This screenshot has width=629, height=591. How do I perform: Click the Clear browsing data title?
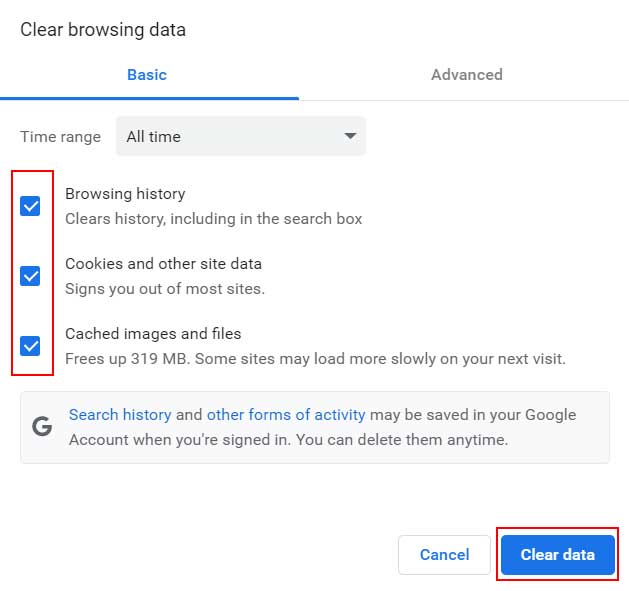pyautogui.click(x=103, y=30)
